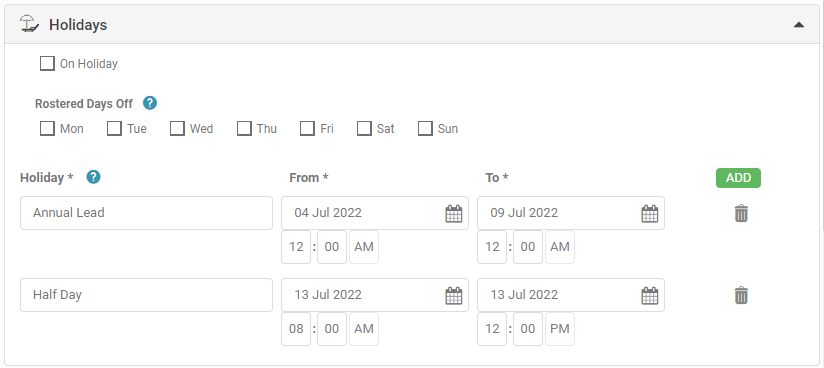Open calendar for 04 Jul 2022 From date
Screen dimensions: 824x368
(x=454, y=213)
